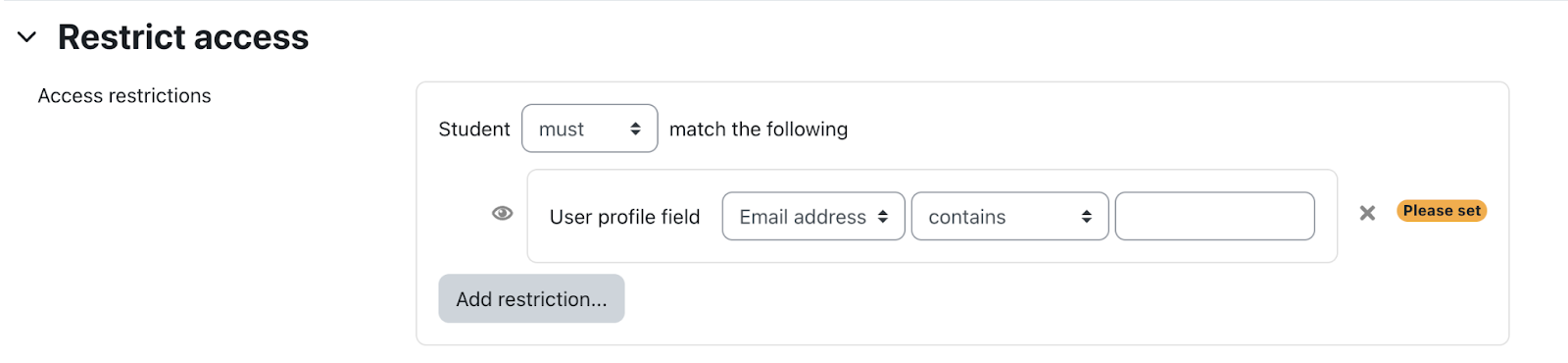Screen dimensions: 1568x363
Task: Click the Please set warning badge
Action: click(x=1442, y=211)
